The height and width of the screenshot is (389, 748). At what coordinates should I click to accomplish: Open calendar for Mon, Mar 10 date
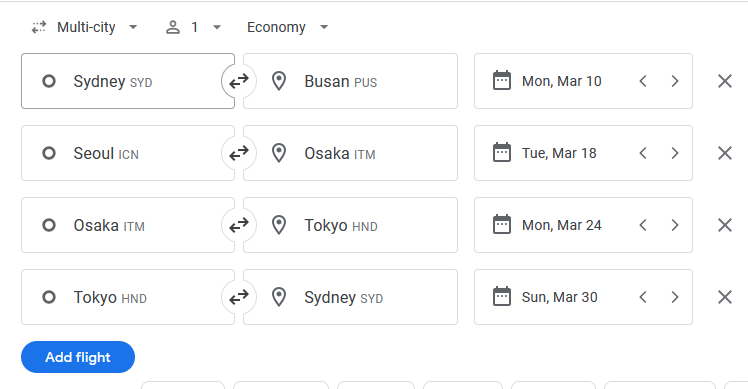(x=553, y=81)
